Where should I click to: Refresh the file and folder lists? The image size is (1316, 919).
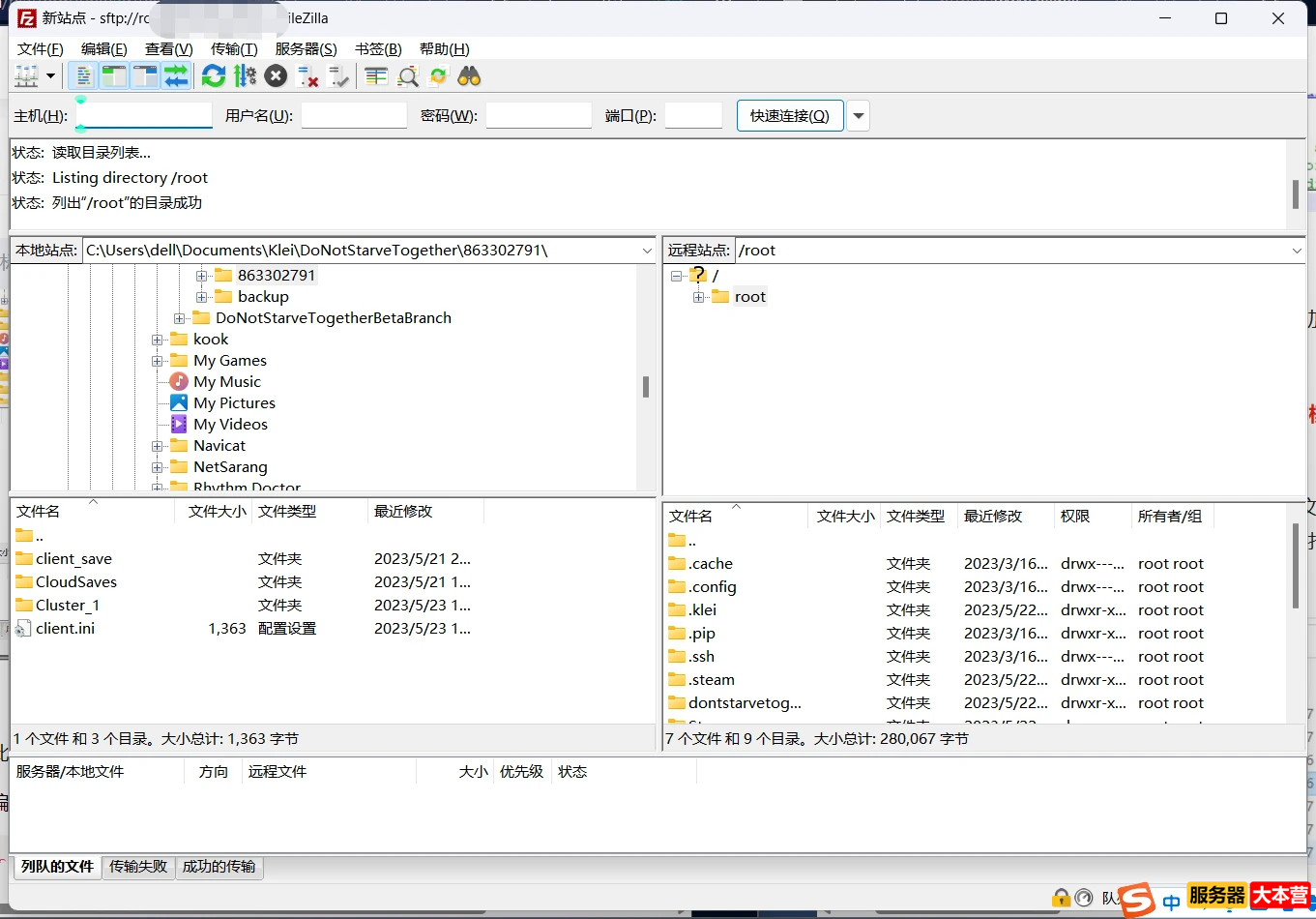(214, 76)
